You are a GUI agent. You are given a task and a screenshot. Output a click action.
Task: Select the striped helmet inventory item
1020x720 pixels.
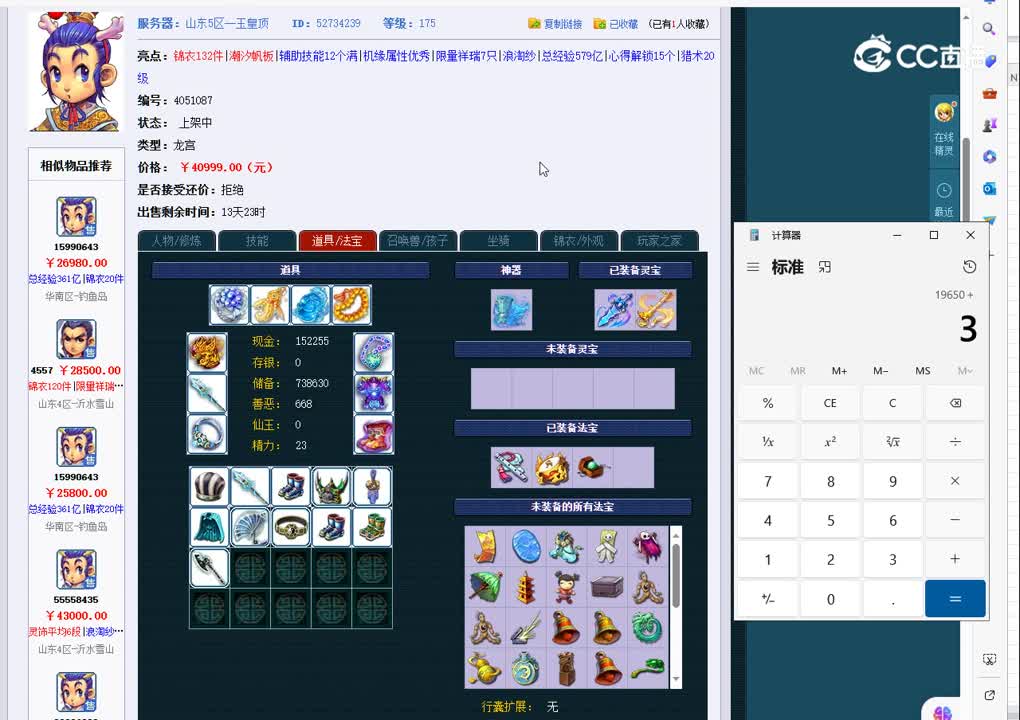(209, 487)
